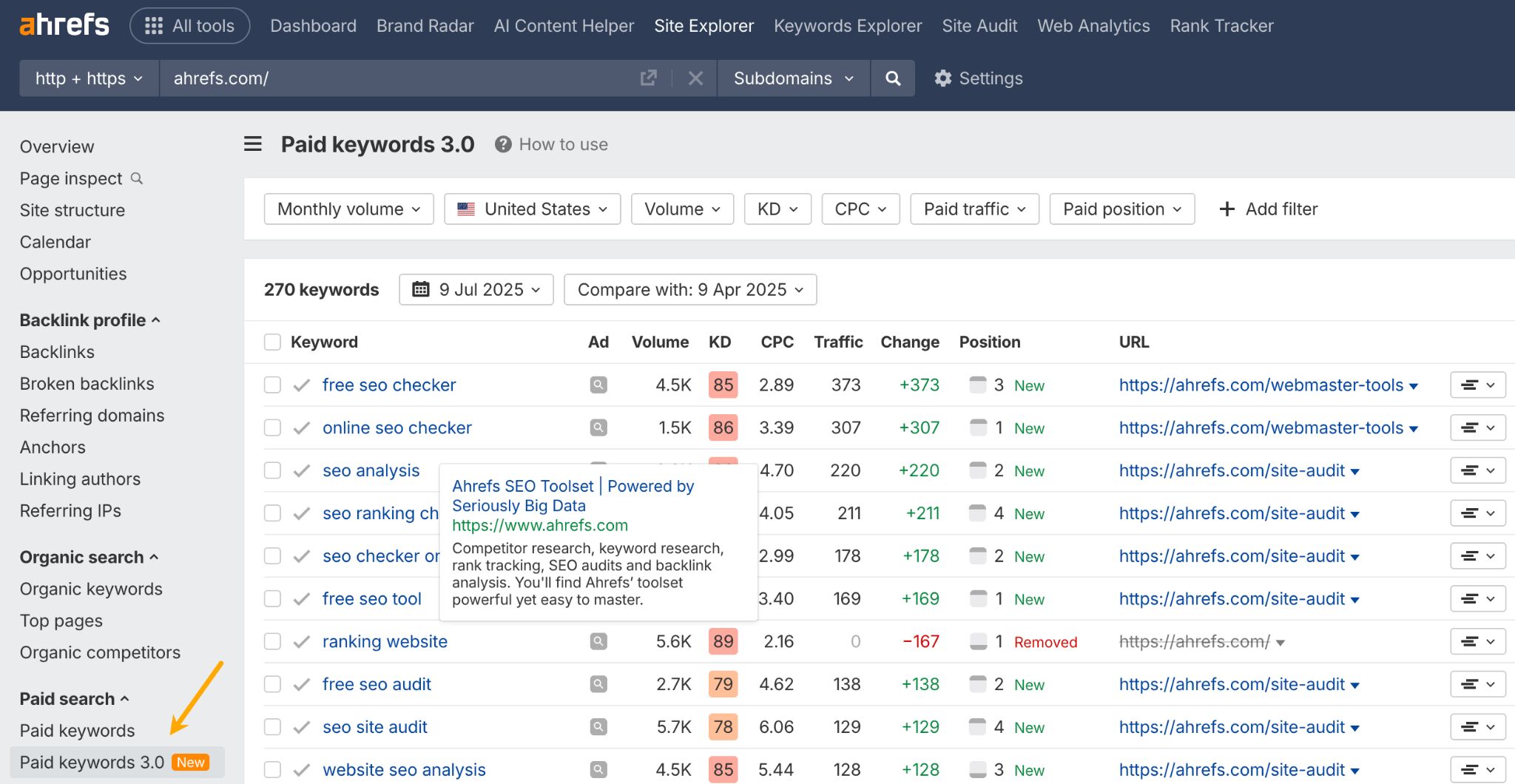Open ahrefs.com in a new tab icon
This screenshot has height=784, width=1515.
click(x=648, y=78)
